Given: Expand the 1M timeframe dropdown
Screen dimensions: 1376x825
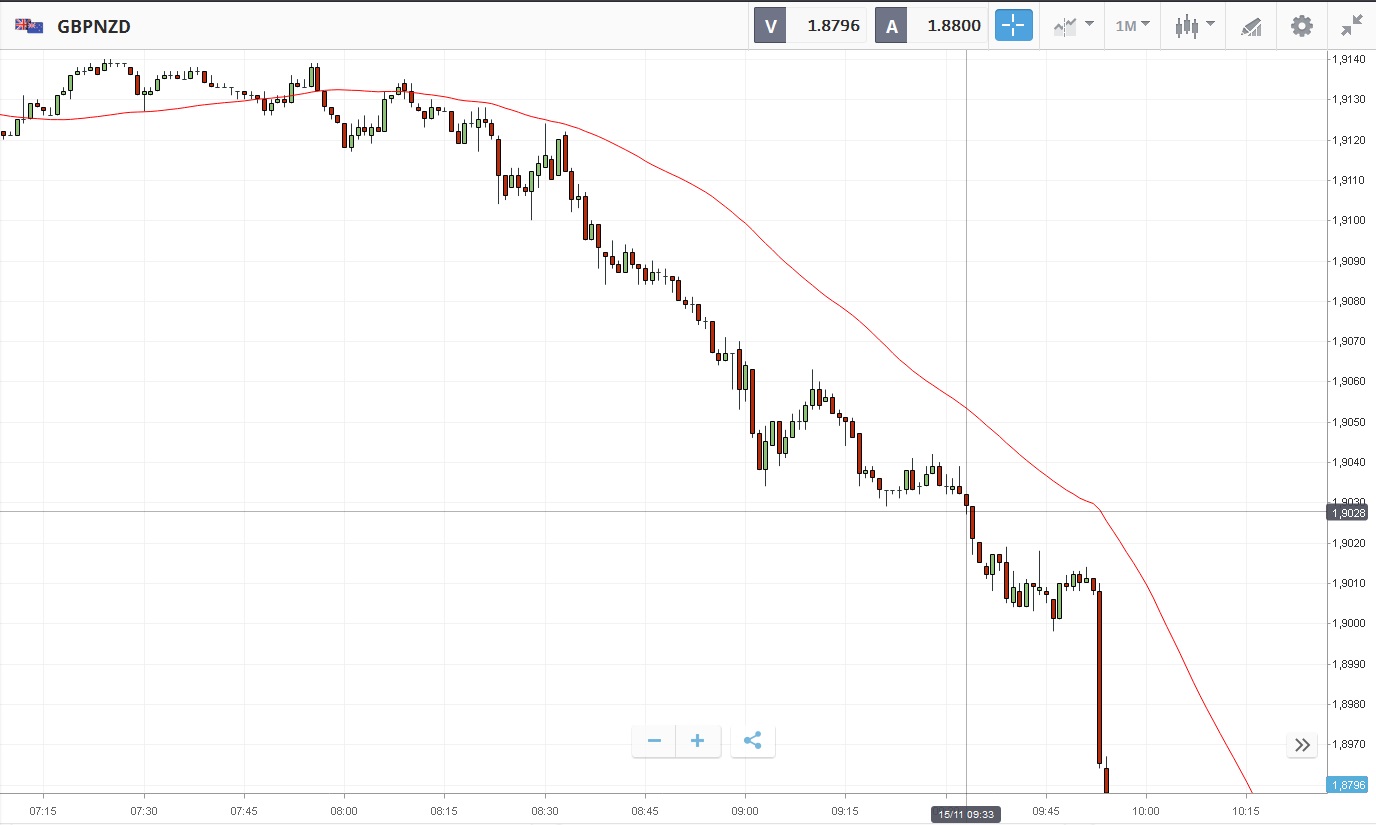Looking at the screenshot, I should [x=1133, y=26].
